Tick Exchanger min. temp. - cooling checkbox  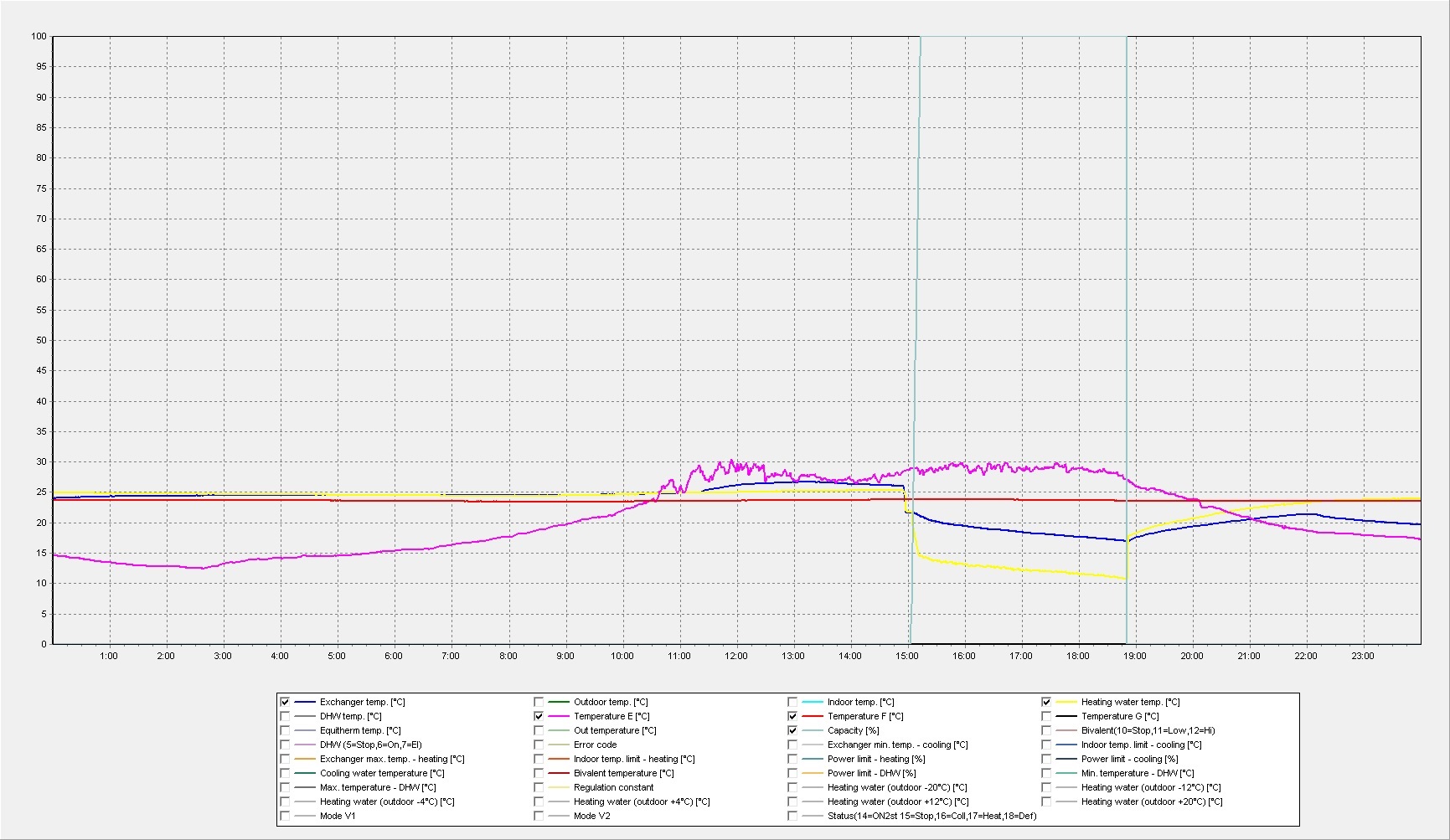tap(792, 745)
